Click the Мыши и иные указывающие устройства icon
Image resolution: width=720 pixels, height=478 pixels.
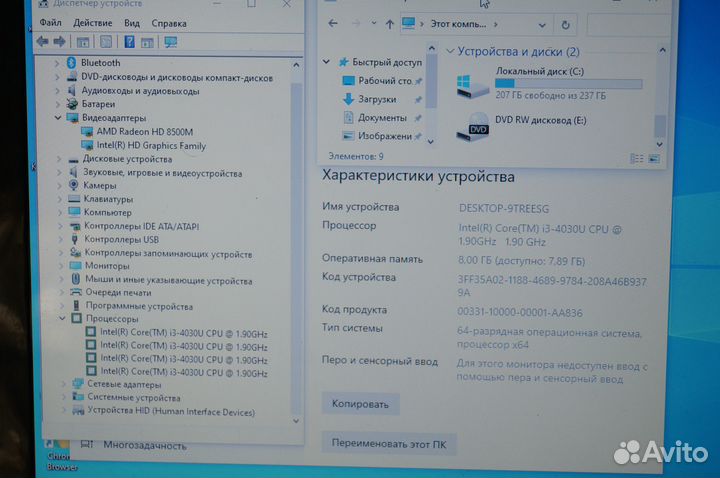(76, 279)
